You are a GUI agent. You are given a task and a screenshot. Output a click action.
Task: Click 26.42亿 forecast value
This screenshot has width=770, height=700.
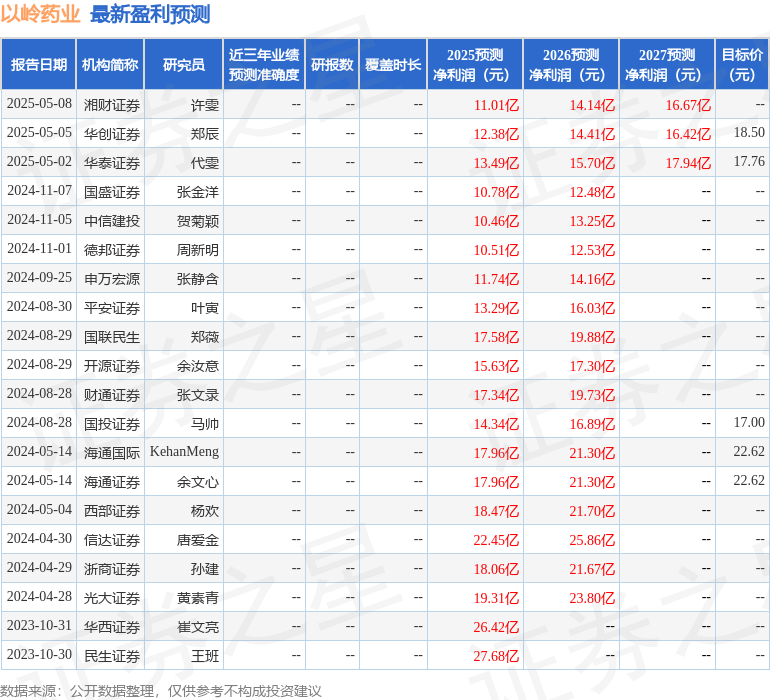point(496,626)
